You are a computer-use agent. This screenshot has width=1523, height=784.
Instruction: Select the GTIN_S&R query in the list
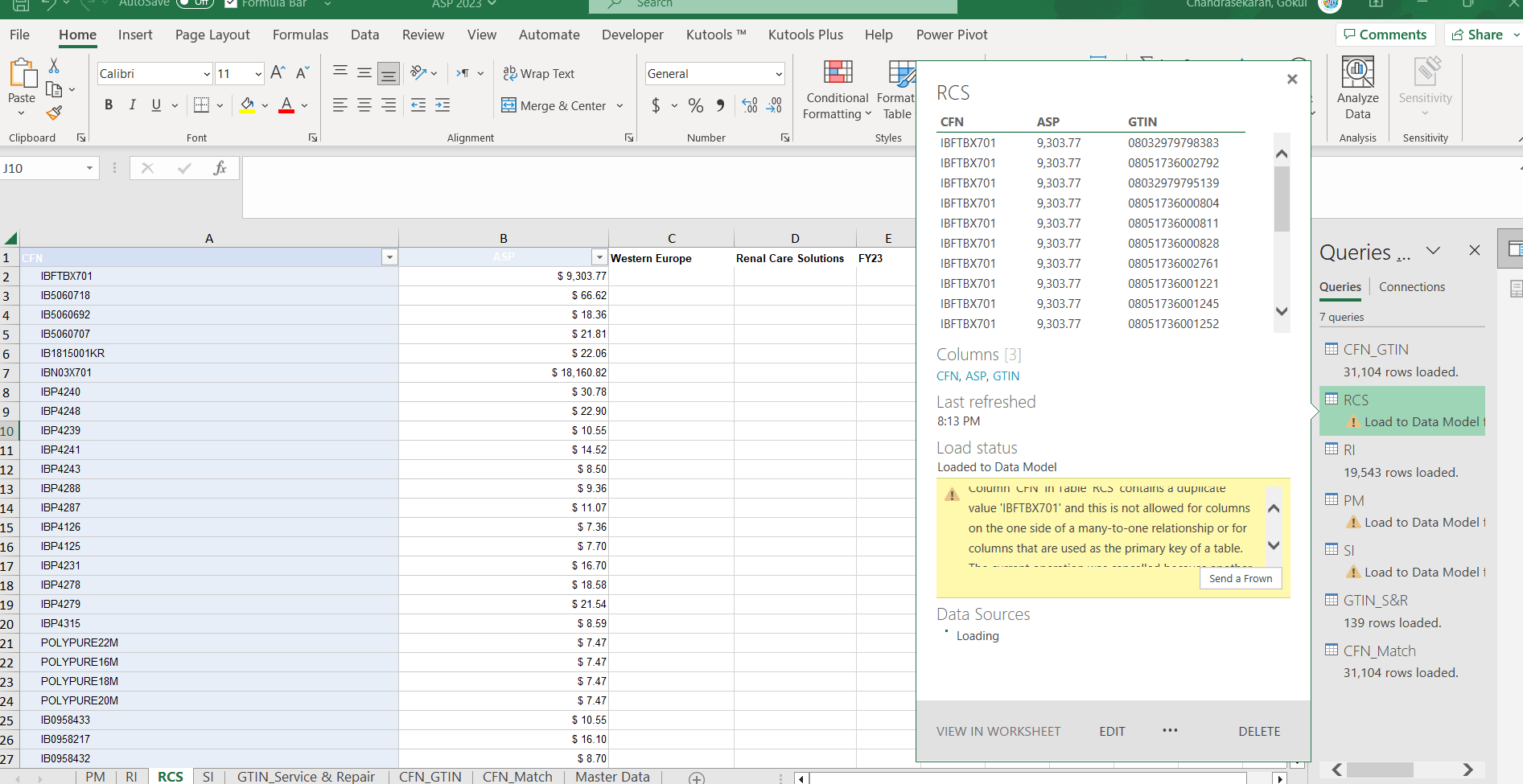1375,601
